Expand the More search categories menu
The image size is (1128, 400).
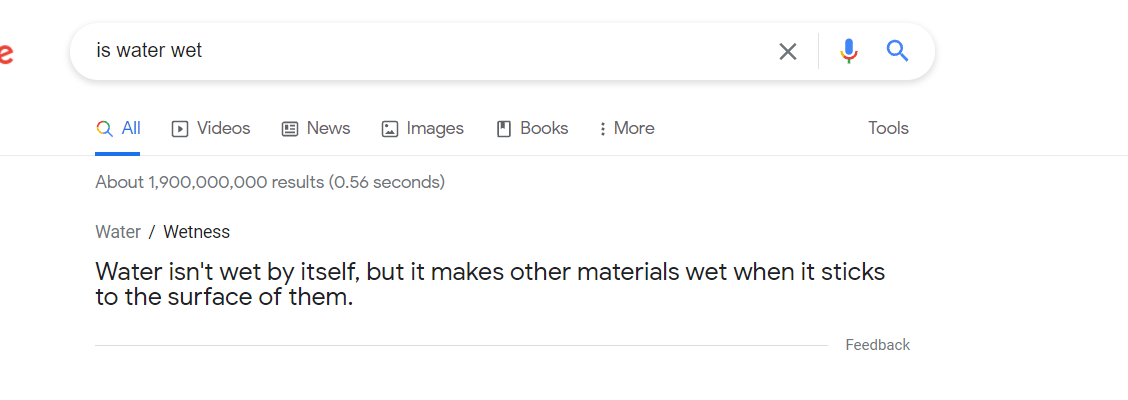(627, 129)
